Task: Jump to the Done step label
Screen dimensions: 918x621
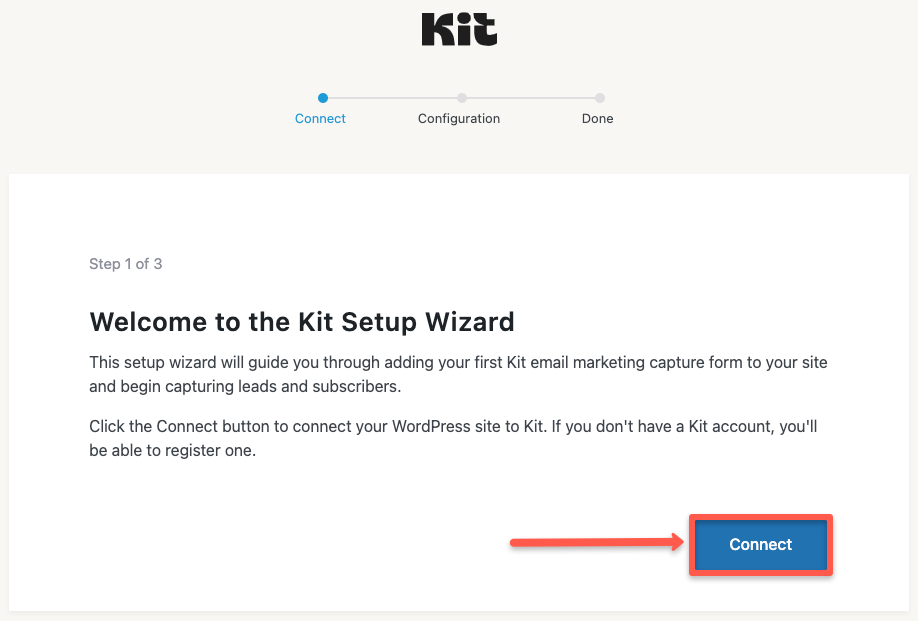Action: [x=598, y=119]
